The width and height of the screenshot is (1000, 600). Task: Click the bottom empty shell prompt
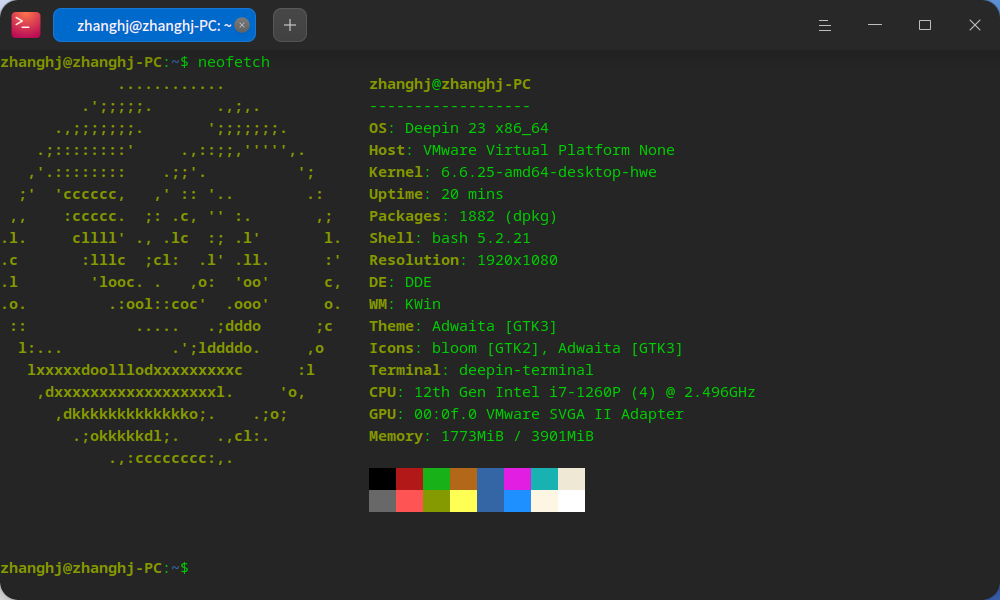pos(94,567)
